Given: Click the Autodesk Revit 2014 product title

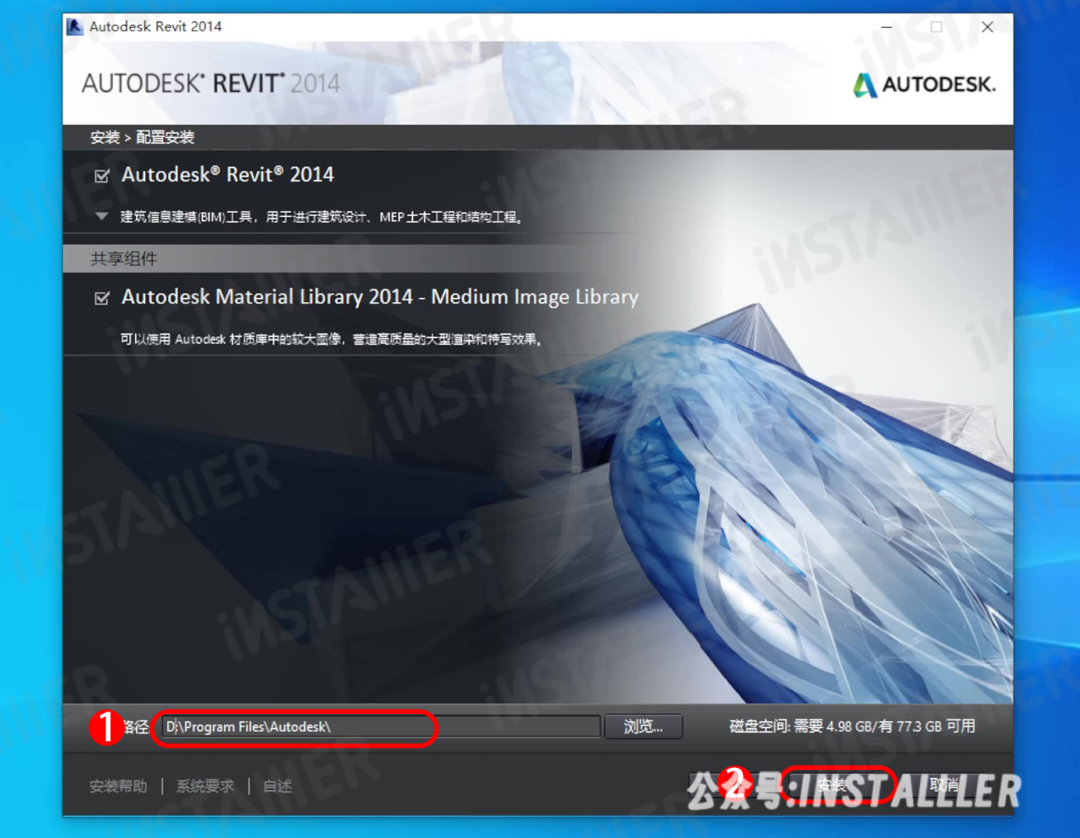Looking at the screenshot, I should pyautogui.click(x=227, y=175).
